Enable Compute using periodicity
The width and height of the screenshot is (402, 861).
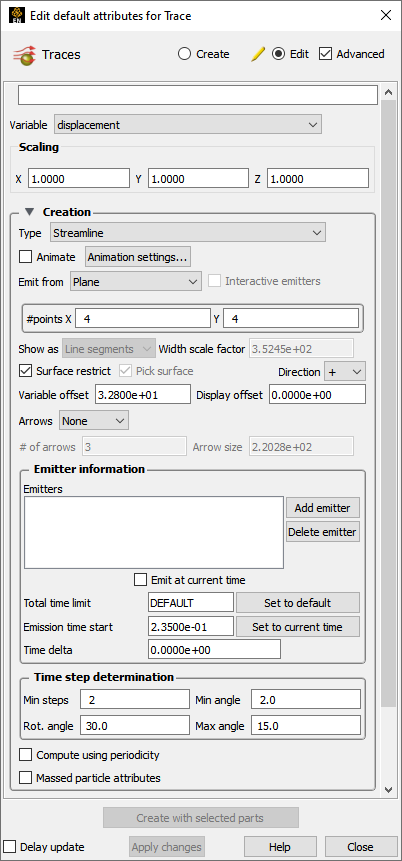coord(25,755)
